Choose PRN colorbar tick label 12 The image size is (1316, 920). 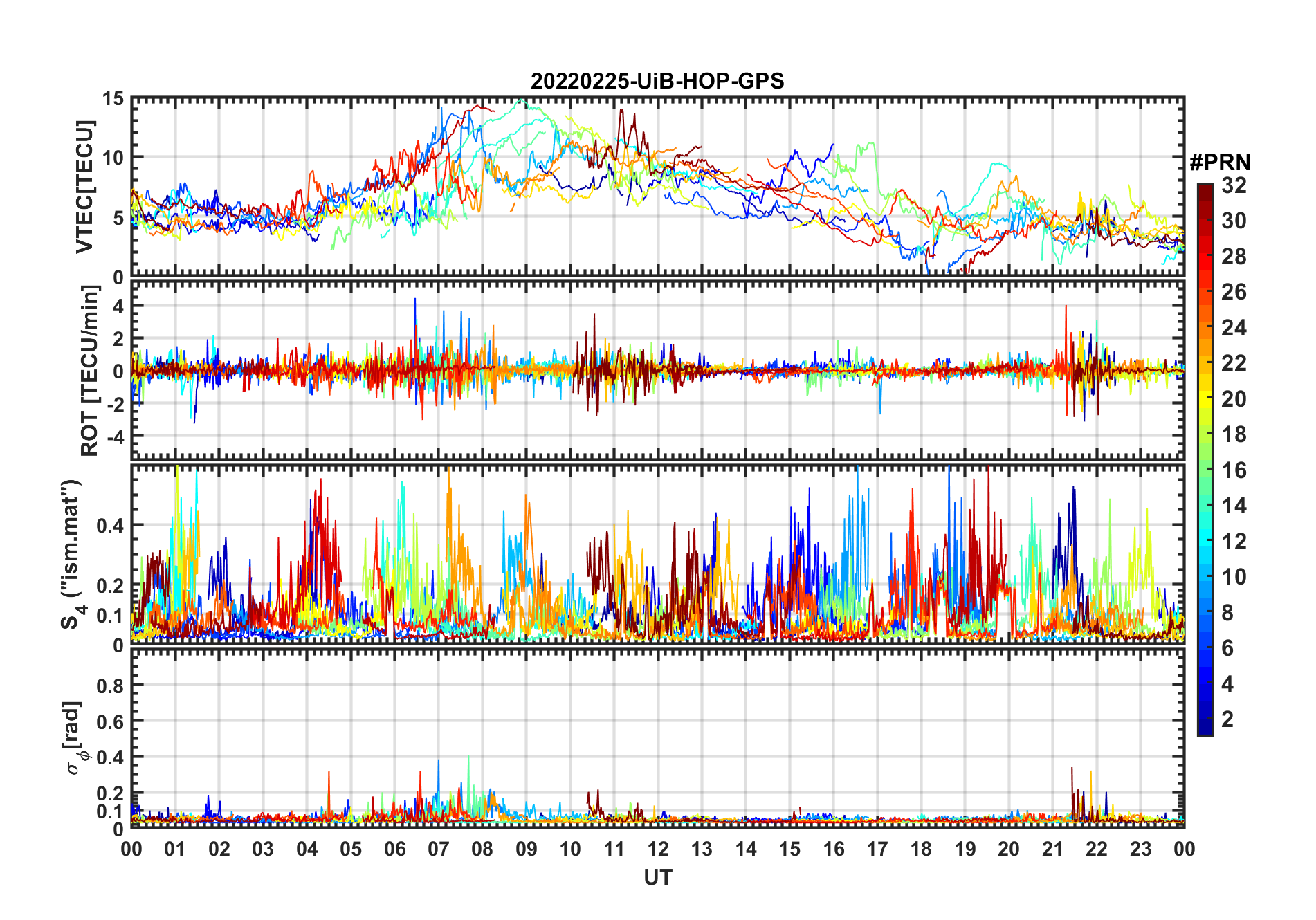(x=1234, y=542)
